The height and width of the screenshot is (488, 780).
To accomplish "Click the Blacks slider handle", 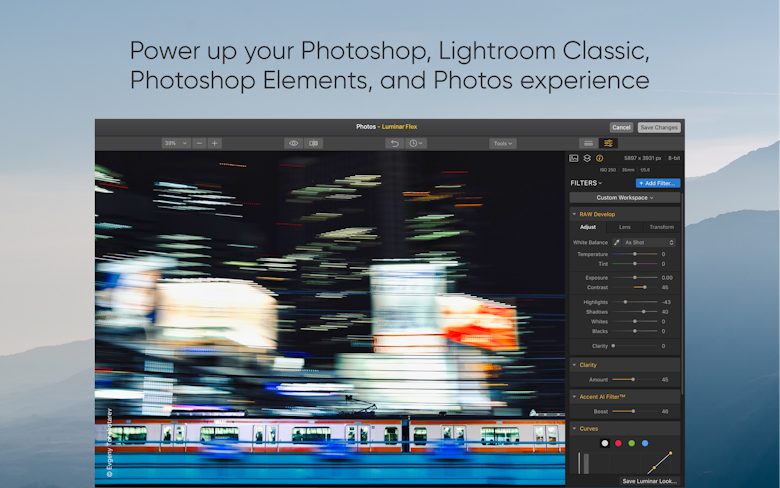I will [635, 331].
